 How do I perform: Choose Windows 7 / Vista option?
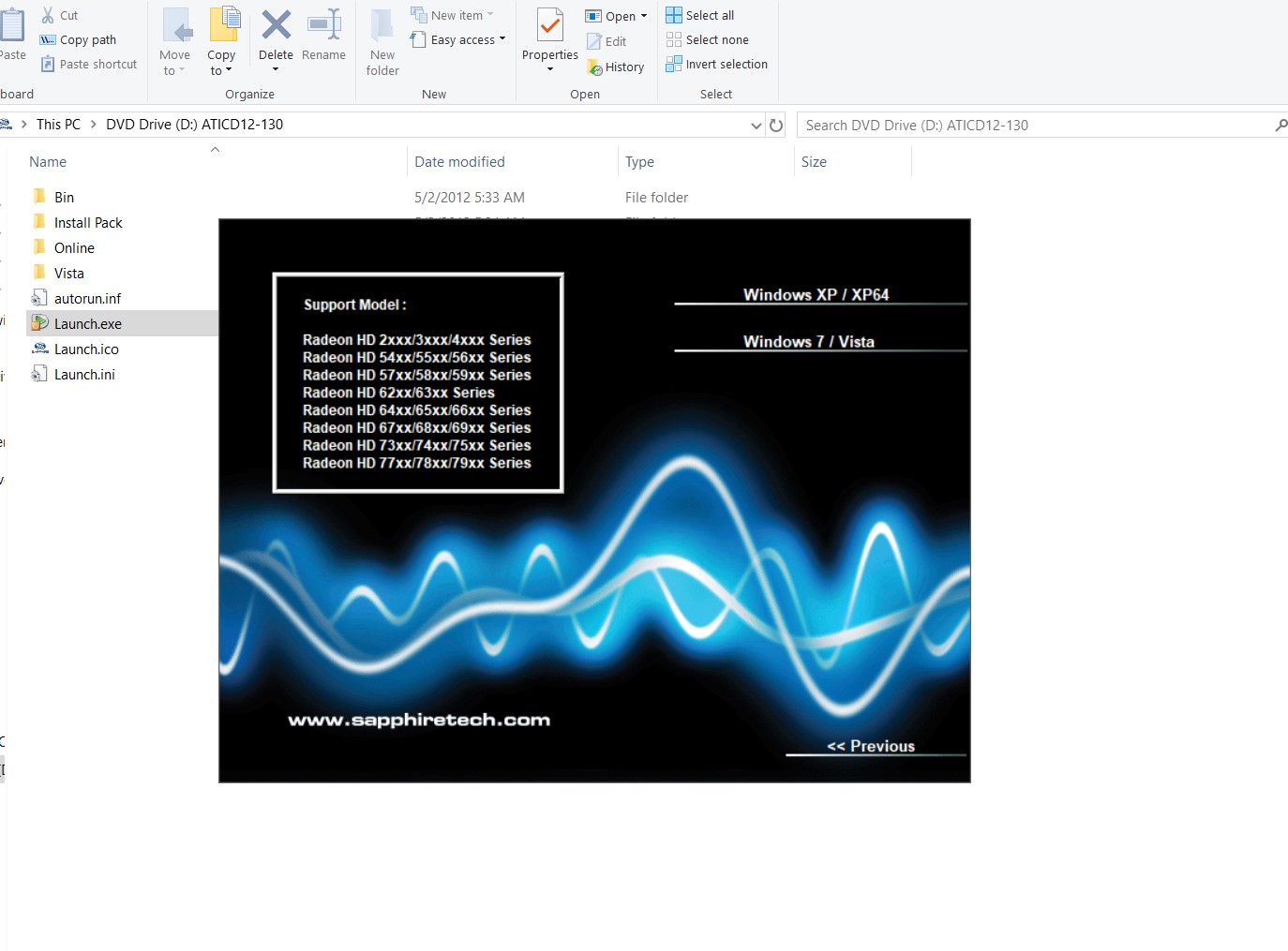808,342
